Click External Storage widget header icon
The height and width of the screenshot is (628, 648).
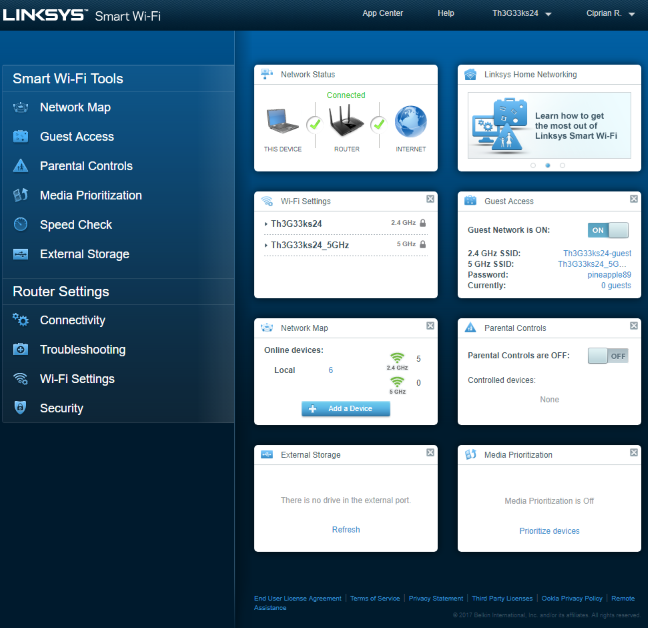click(267, 454)
